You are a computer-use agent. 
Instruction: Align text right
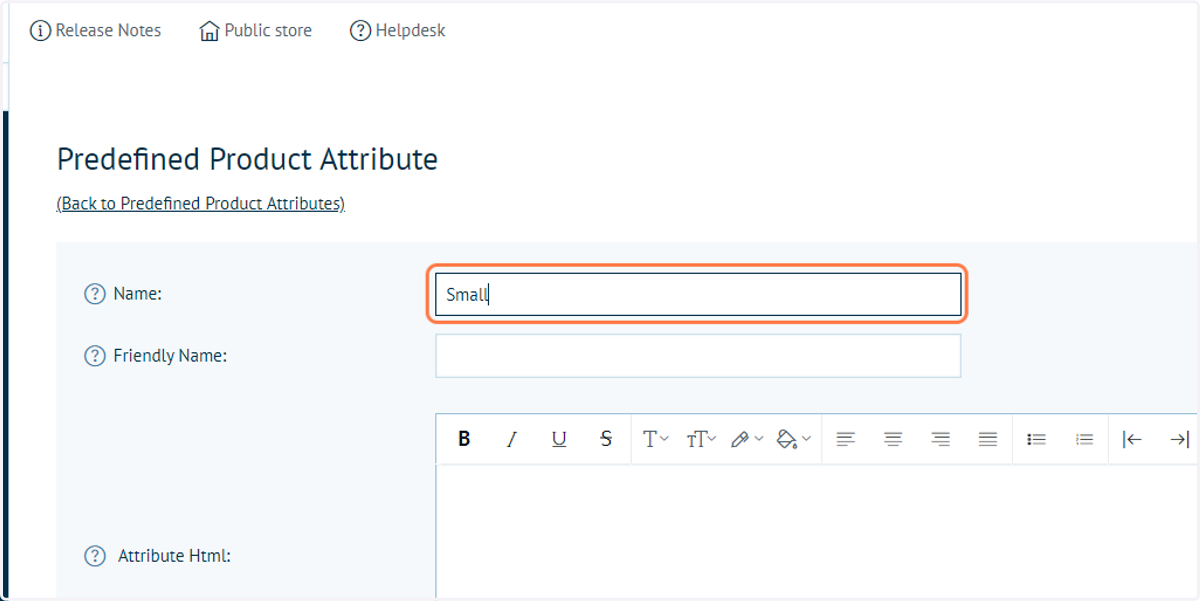pyautogui.click(x=940, y=439)
